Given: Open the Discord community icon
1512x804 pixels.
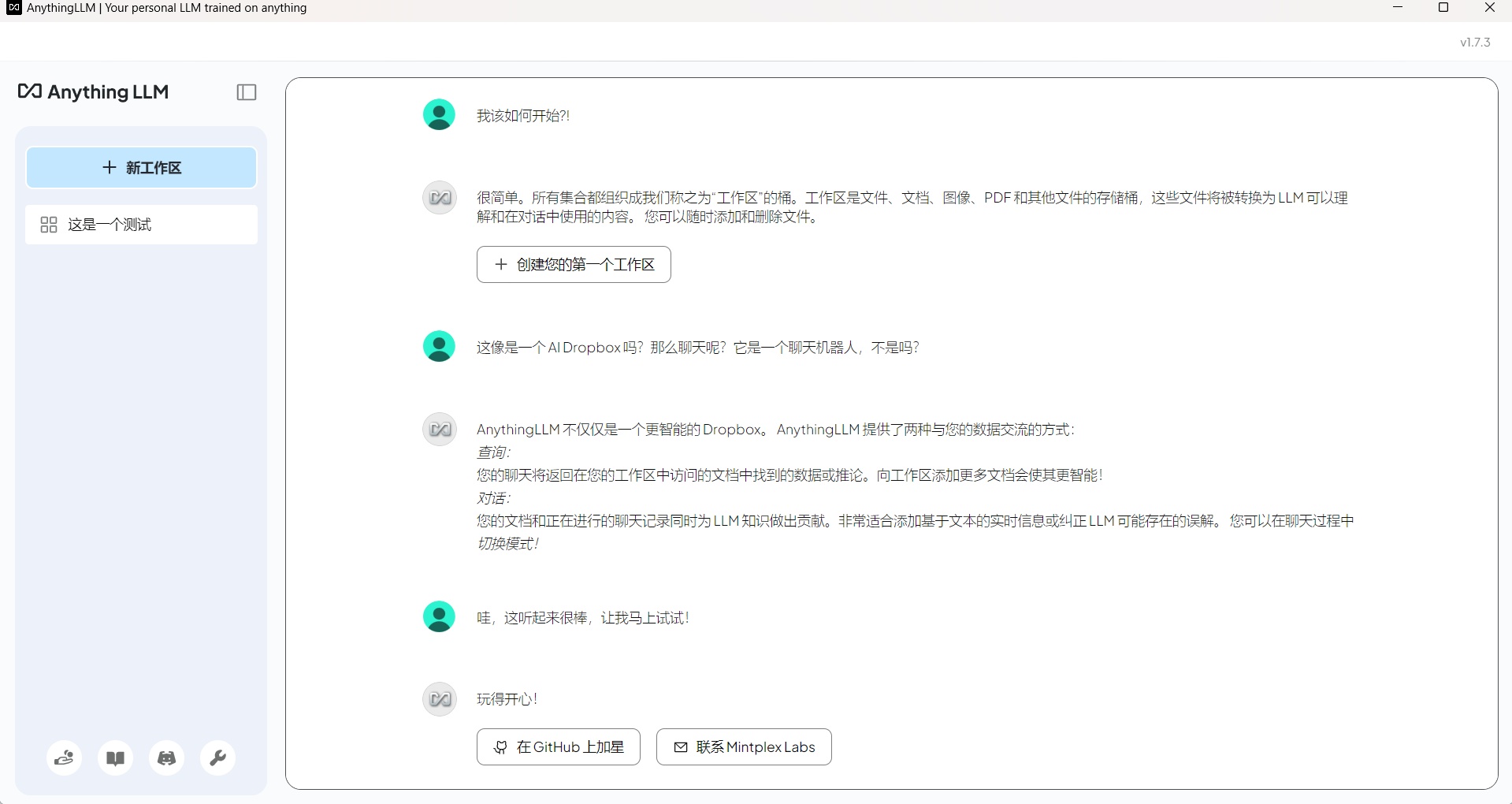Looking at the screenshot, I should pyautogui.click(x=167, y=758).
